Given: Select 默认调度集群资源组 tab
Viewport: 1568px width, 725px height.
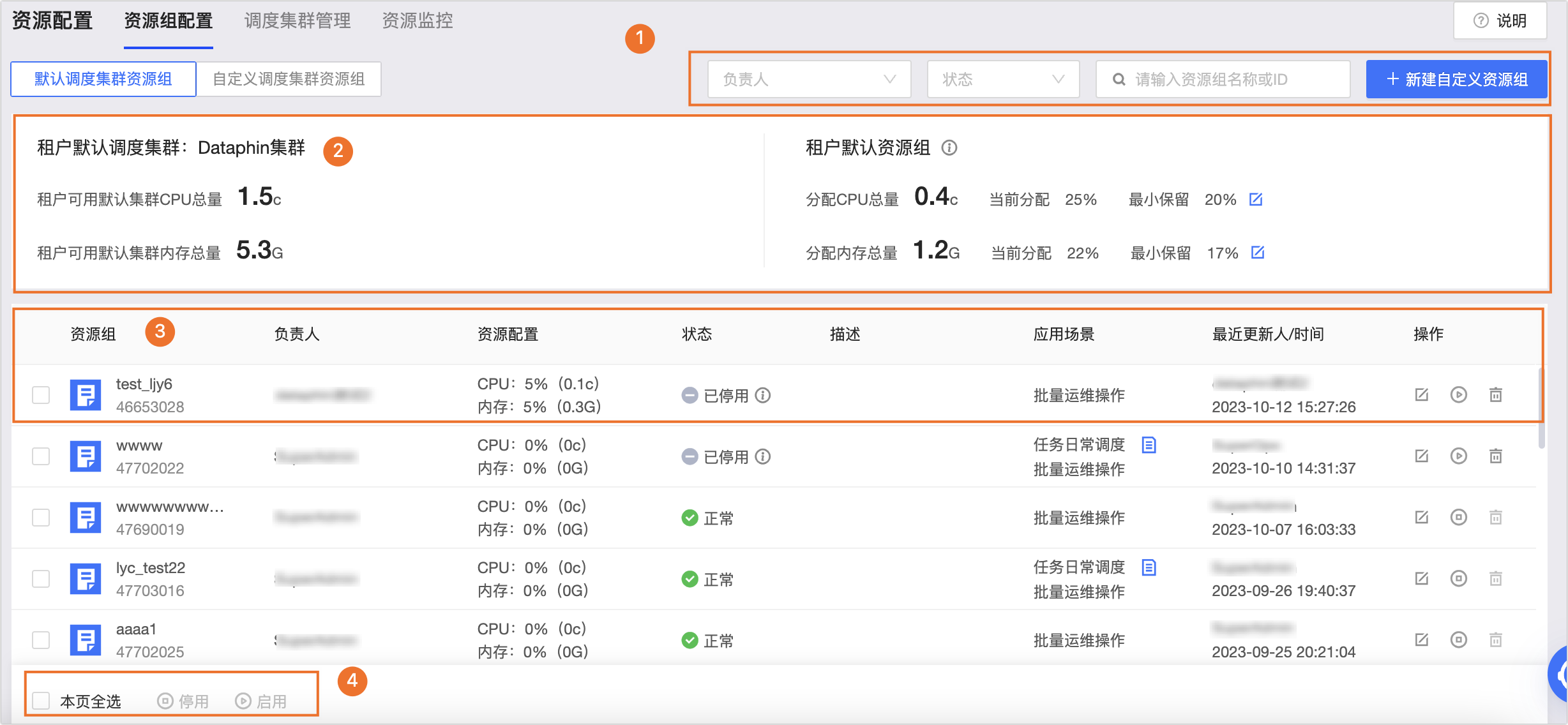Looking at the screenshot, I should 103,79.
